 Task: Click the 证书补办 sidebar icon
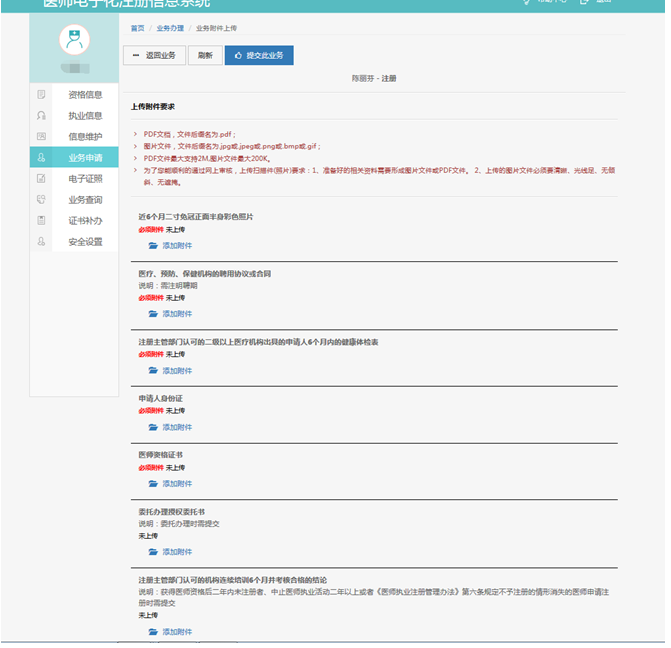click(41, 220)
